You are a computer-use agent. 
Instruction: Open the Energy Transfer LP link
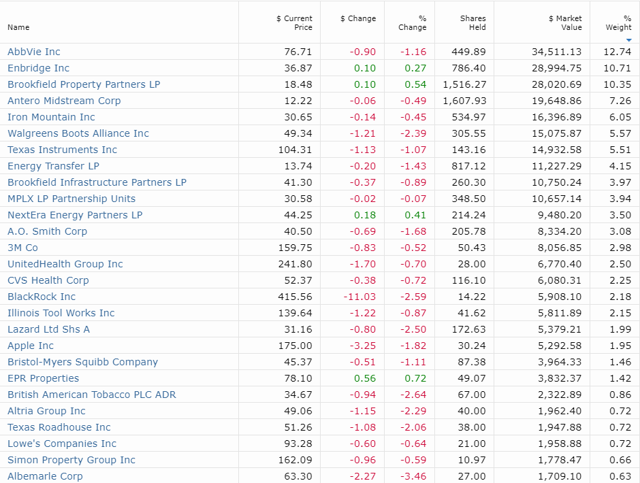click(53, 166)
